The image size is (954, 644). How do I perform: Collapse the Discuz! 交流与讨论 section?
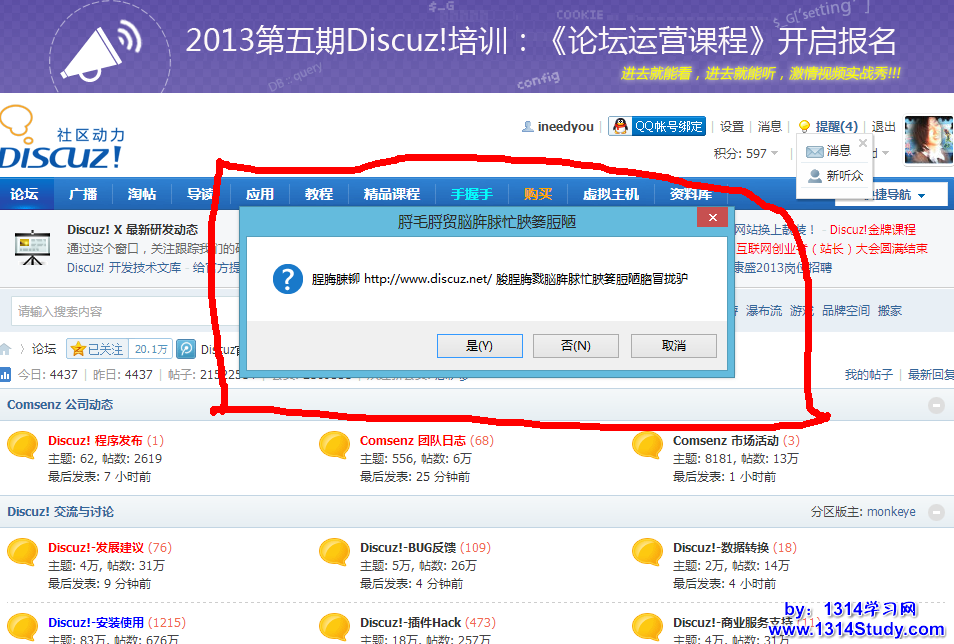(x=936, y=512)
